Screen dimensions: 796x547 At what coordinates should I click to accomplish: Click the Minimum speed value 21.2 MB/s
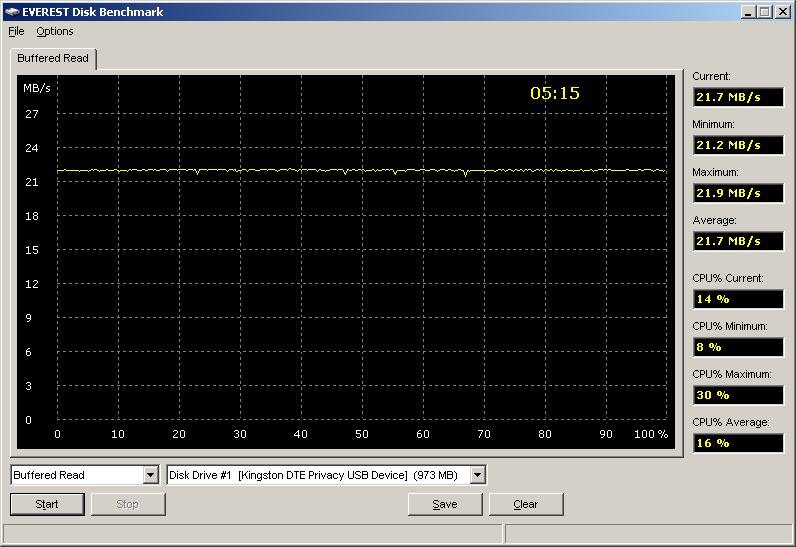point(738,145)
